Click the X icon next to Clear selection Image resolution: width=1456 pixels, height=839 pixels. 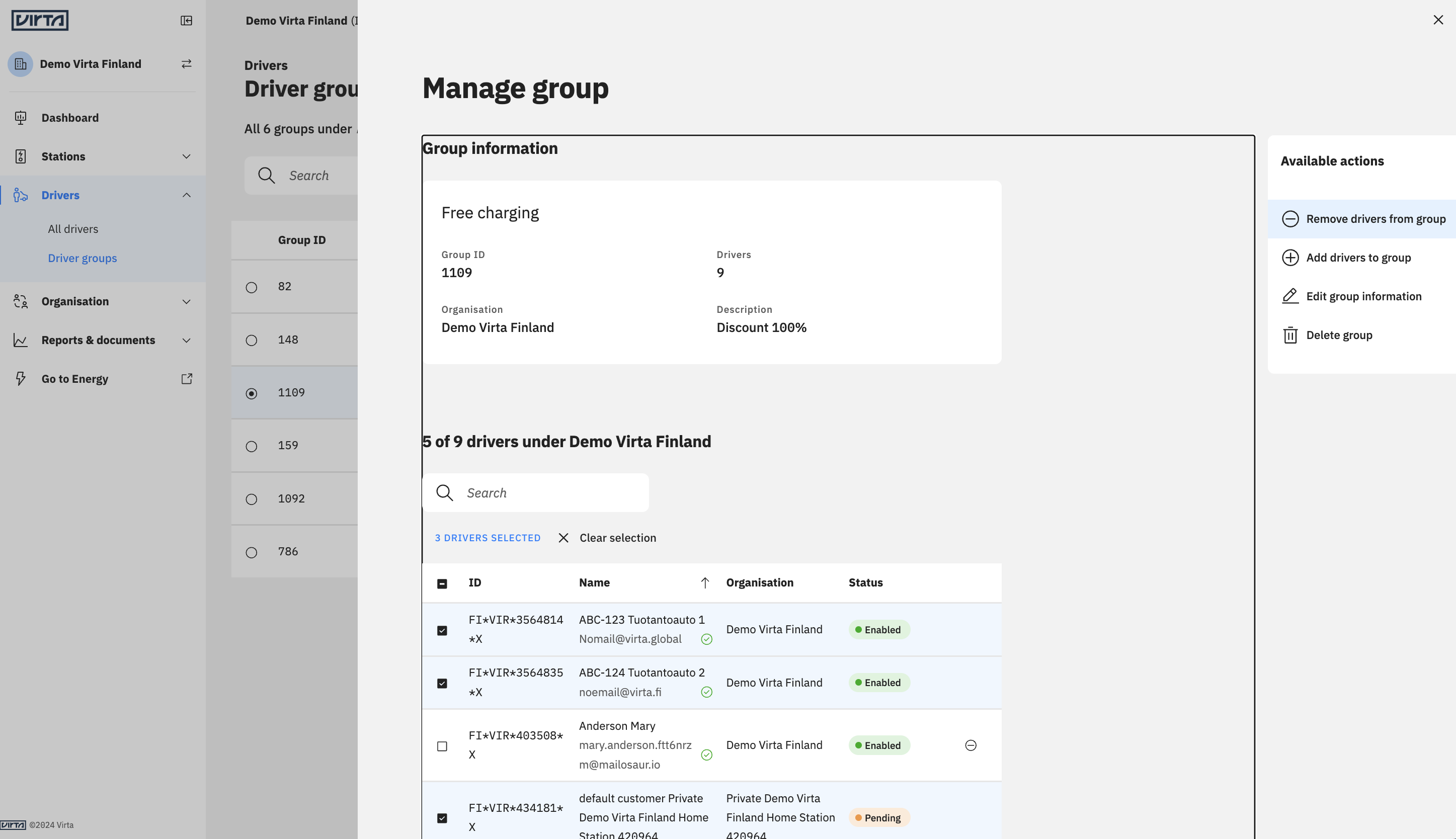(563, 538)
